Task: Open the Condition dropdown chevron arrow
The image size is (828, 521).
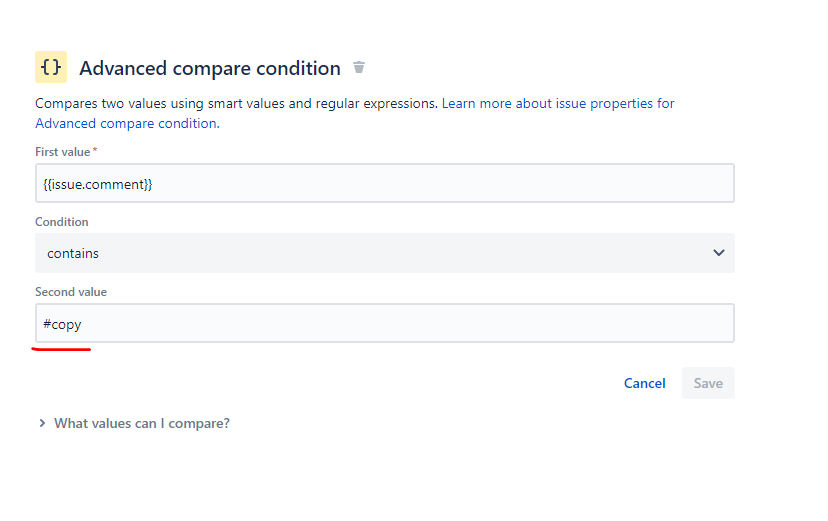Action: click(718, 253)
